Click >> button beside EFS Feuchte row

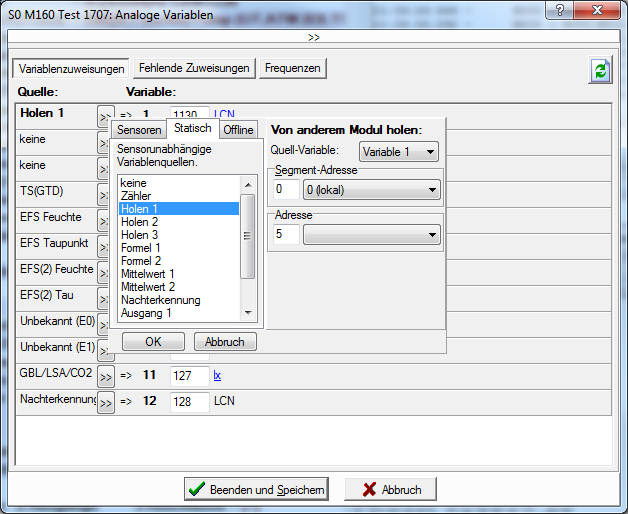click(104, 221)
